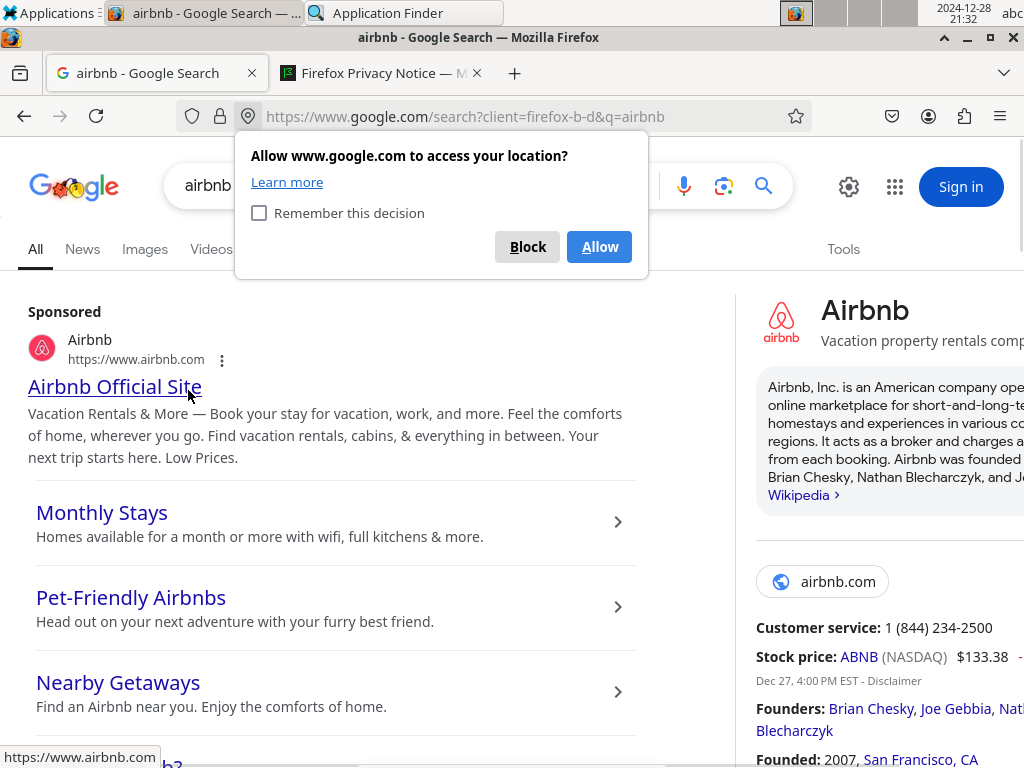Visit the airbnb.com website chip
Image resolution: width=1024 pixels, height=768 pixels.
click(822, 582)
